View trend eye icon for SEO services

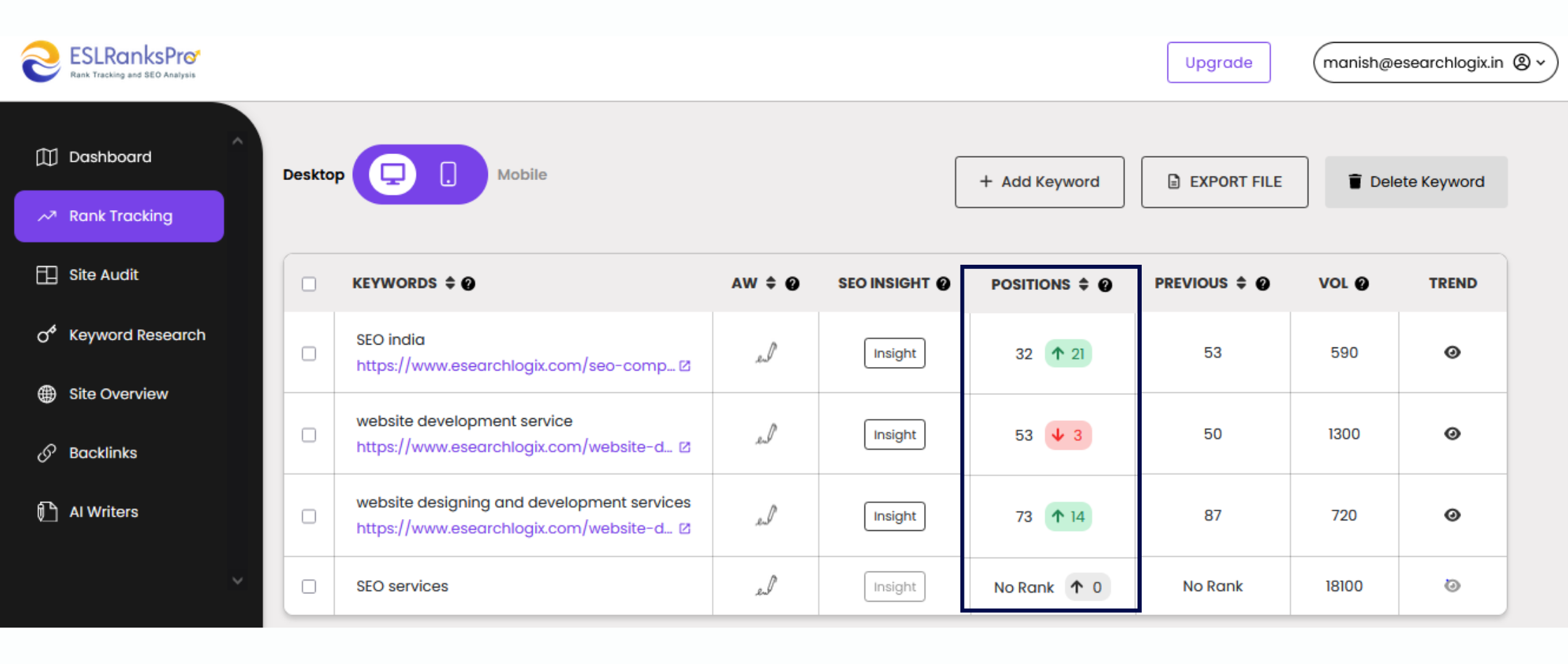click(1452, 586)
